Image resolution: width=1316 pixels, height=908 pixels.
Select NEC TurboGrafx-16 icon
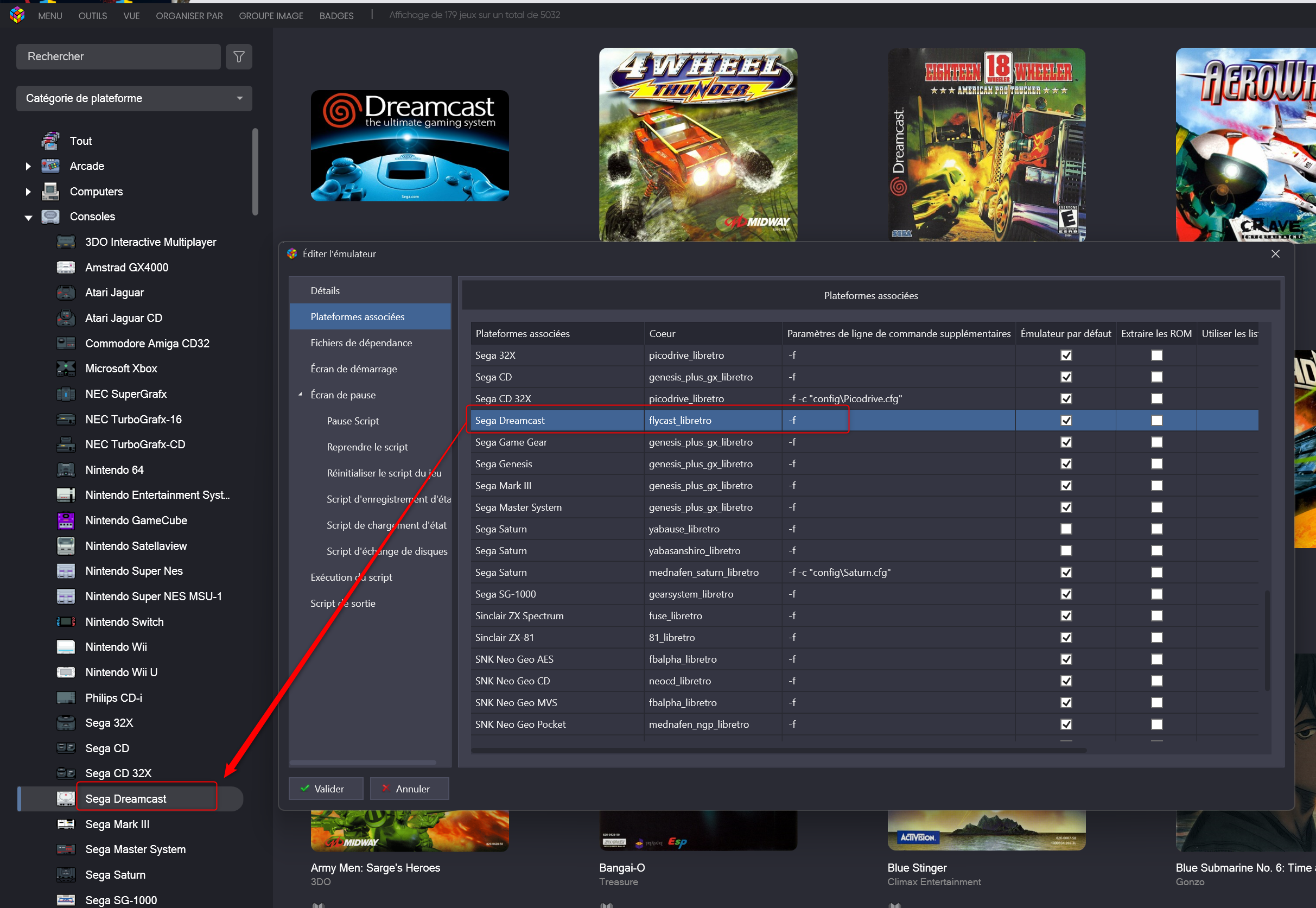(66, 420)
